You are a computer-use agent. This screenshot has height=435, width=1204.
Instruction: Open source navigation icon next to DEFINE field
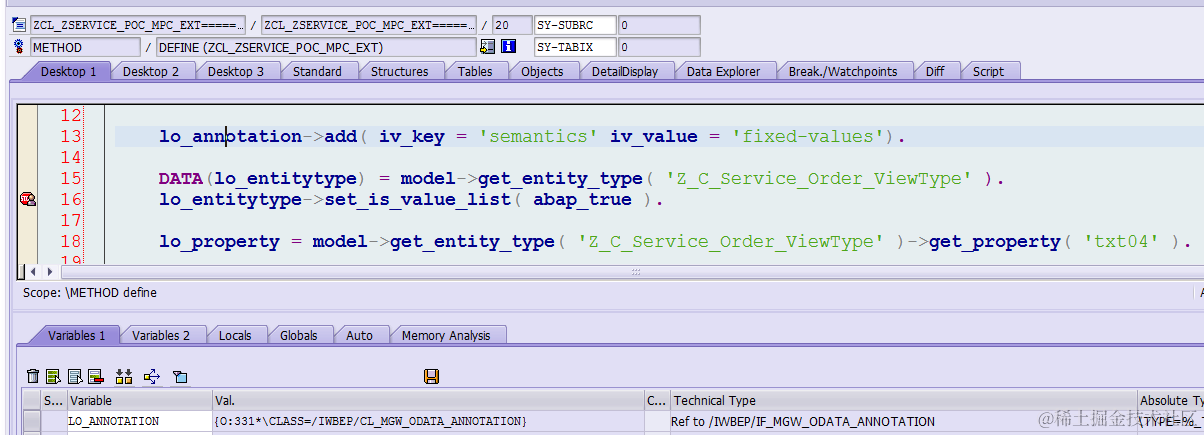488,46
